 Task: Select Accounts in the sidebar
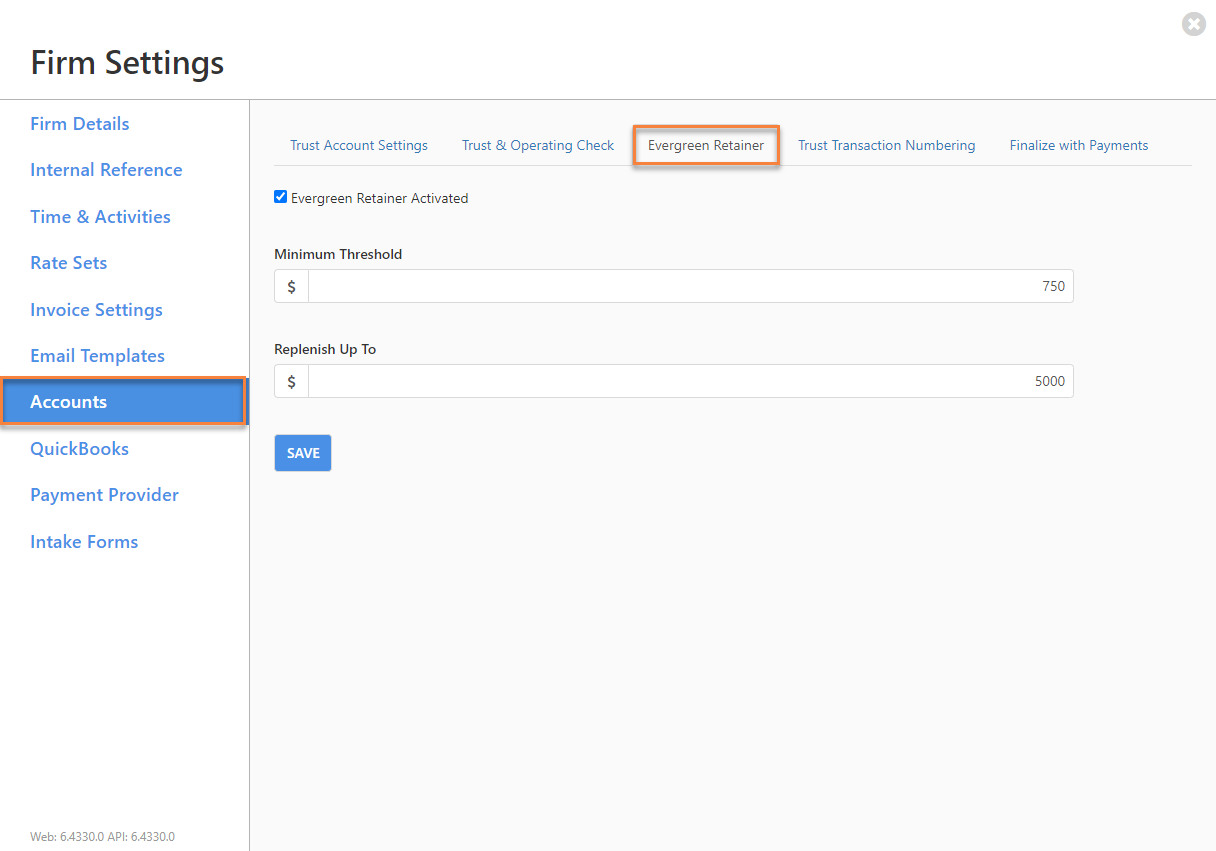69,402
